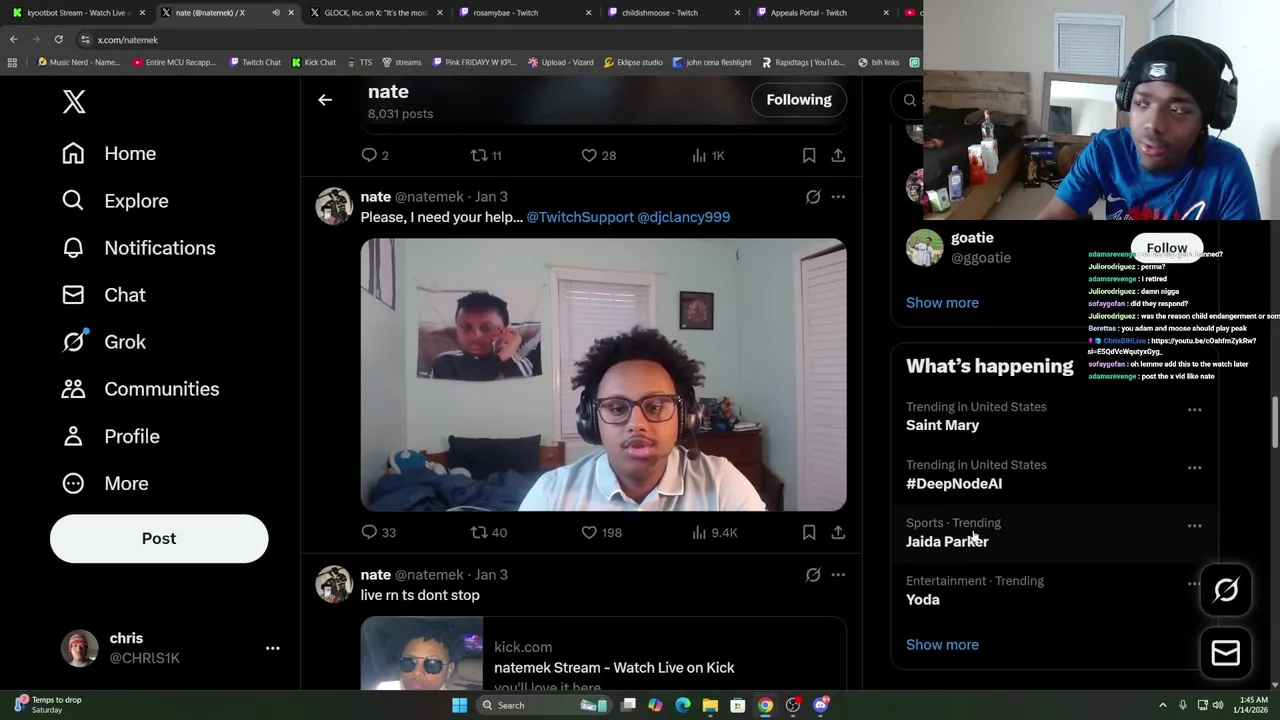Image resolution: width=1280 pixels, height=720 pixels.
Task: Click the back arrow on nate profile
Action: click(x=325, y=100)
